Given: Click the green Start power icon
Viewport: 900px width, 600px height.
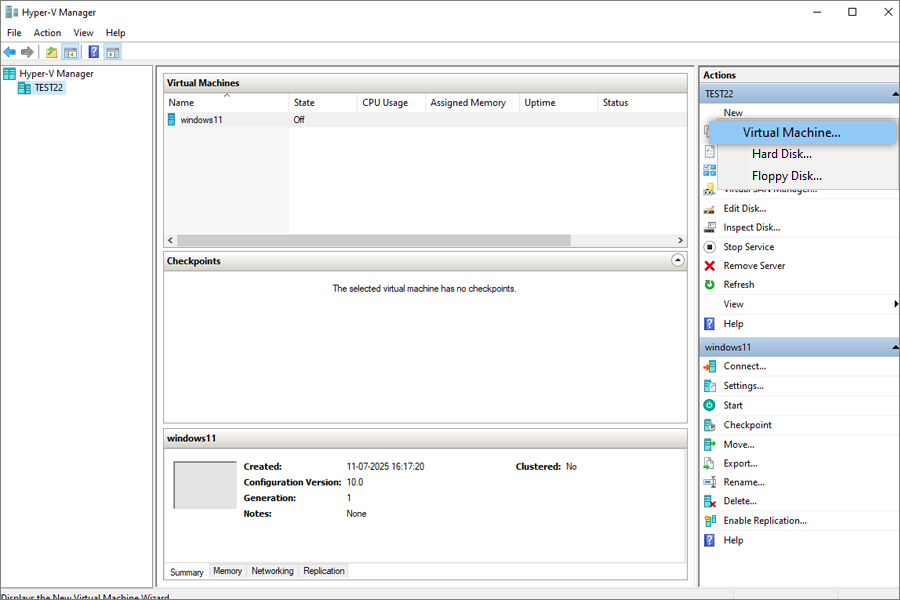Looking at the screenshot, I should [710, 405].
